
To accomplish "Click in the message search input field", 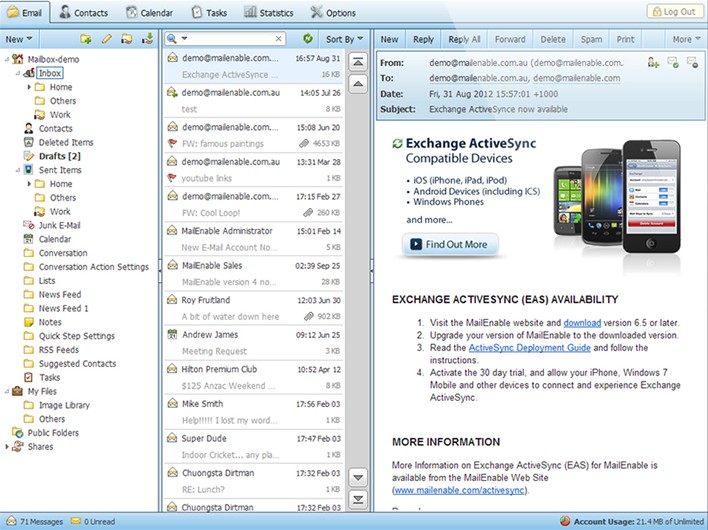I will (x=232, y=39).
